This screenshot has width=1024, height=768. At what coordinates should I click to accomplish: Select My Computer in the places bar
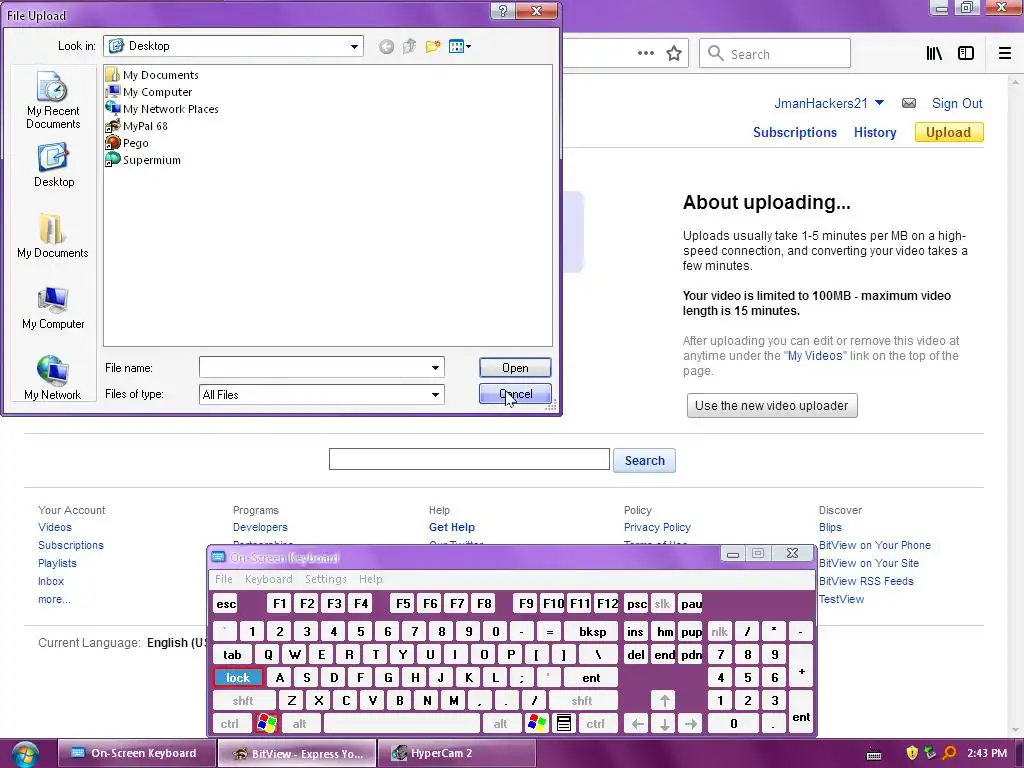(x=53, y=308)
